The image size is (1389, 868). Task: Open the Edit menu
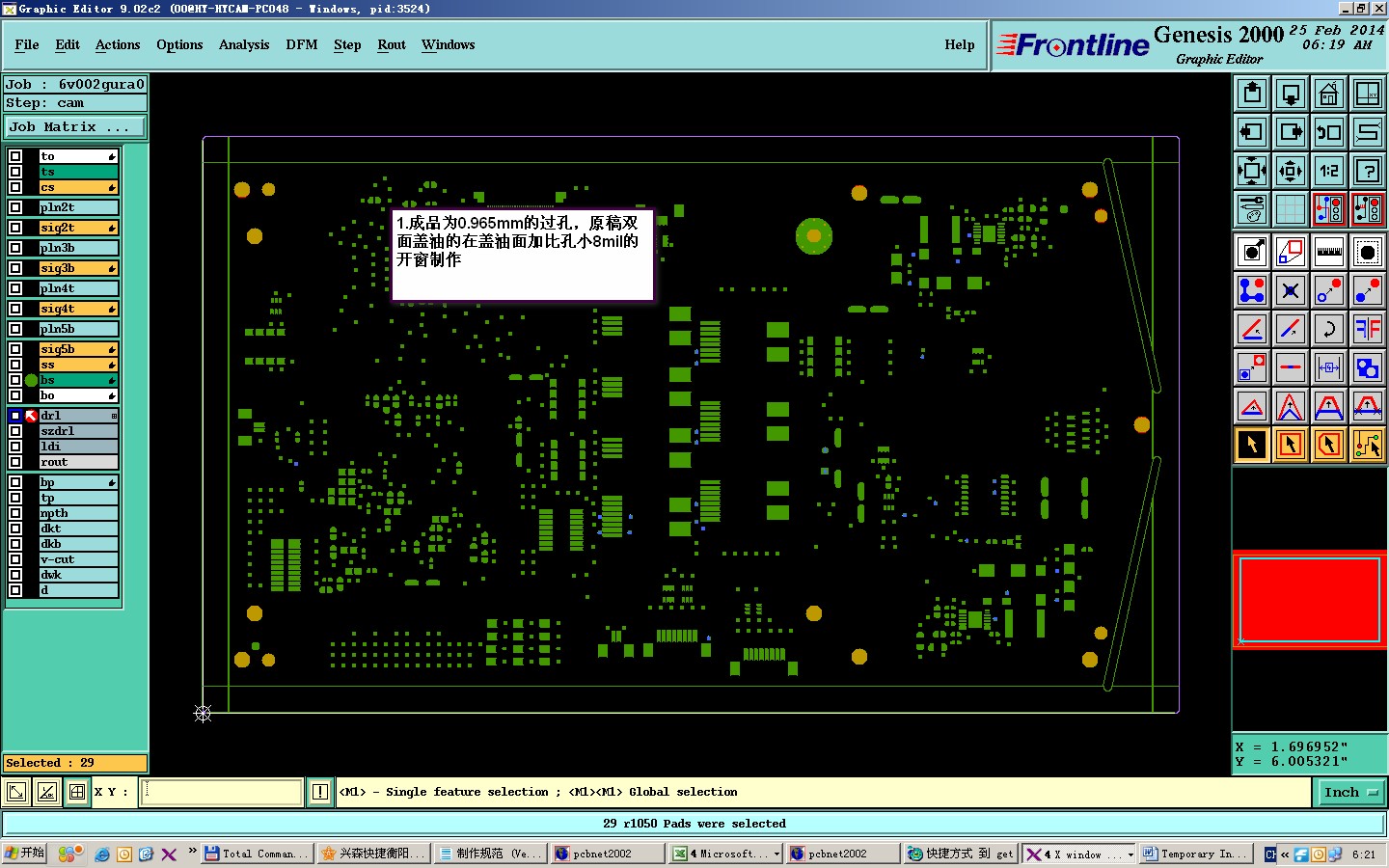pyautogui.click(x=68, y=44)
